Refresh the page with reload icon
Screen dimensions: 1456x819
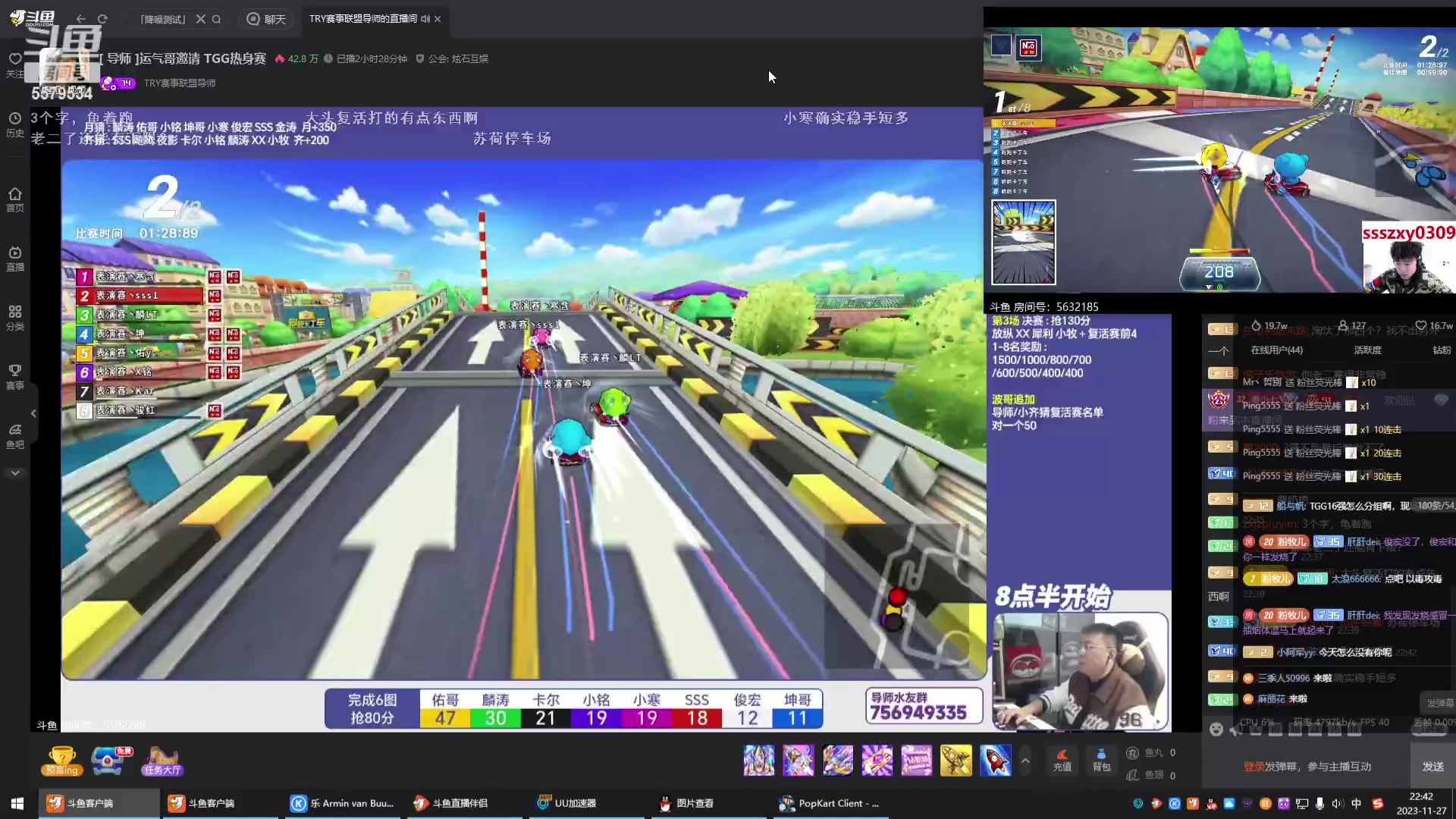pyautogui.click(x=102, y=19)
